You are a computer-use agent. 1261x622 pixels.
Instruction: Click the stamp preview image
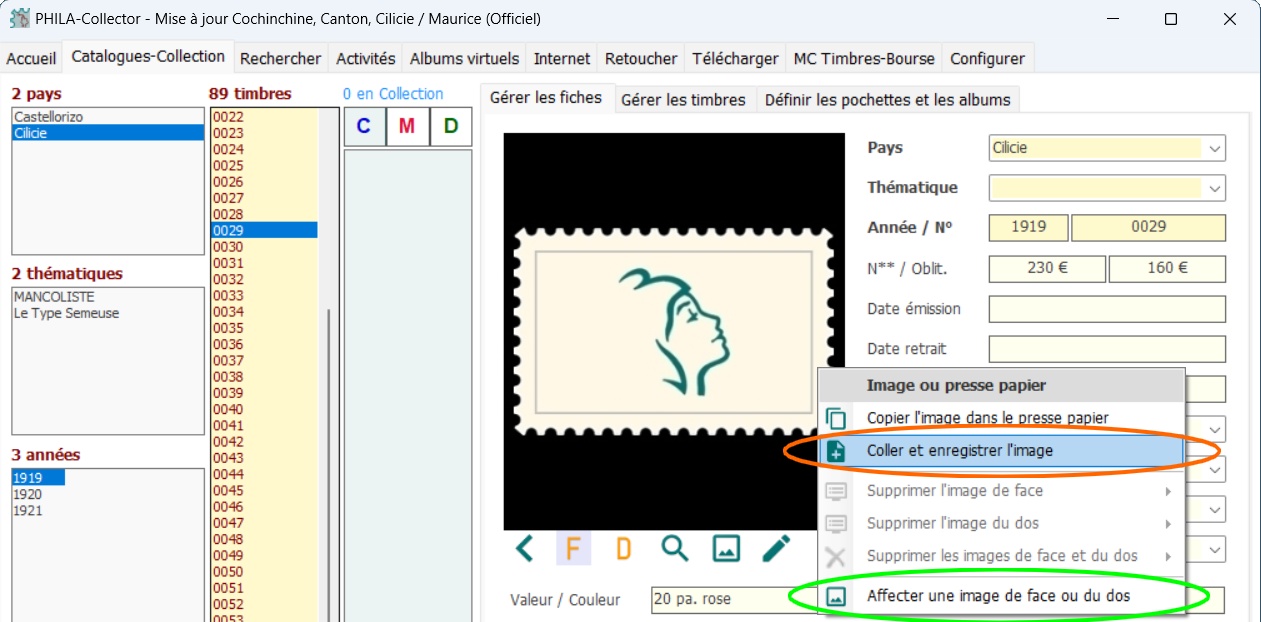[674, 331]
